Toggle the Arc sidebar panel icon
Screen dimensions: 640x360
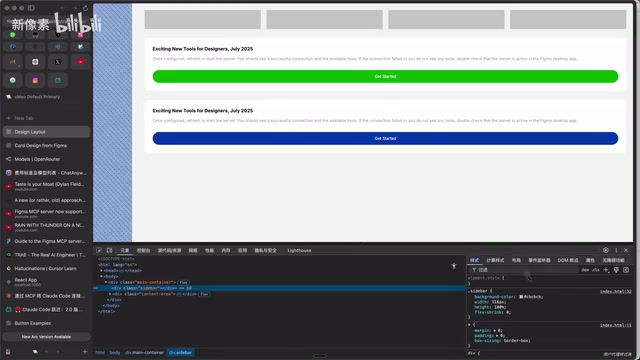(31, 8)
